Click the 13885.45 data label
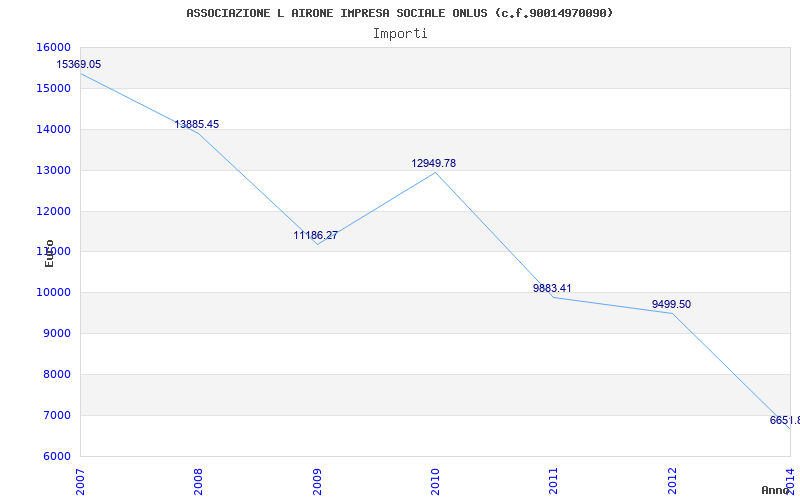800x500 pixels. (x=196, y=124)
